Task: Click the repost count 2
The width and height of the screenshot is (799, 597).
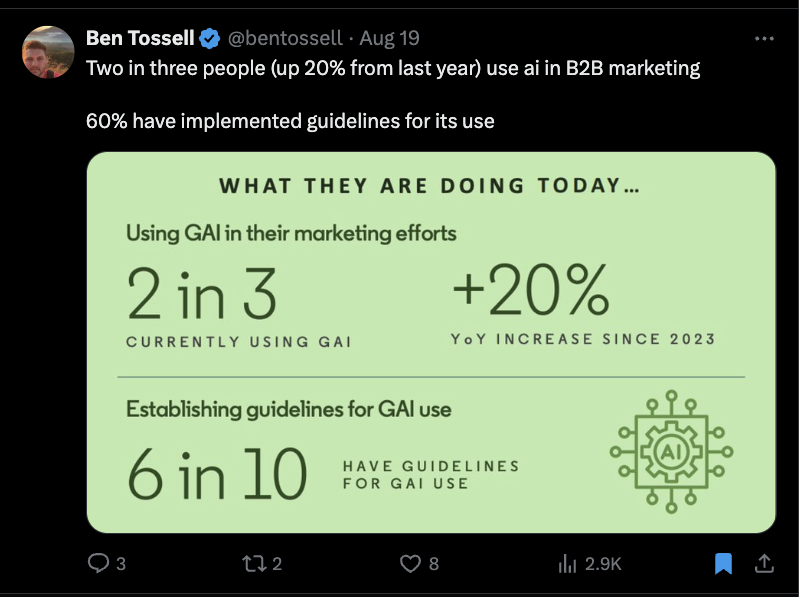Action: coord(277,564)
